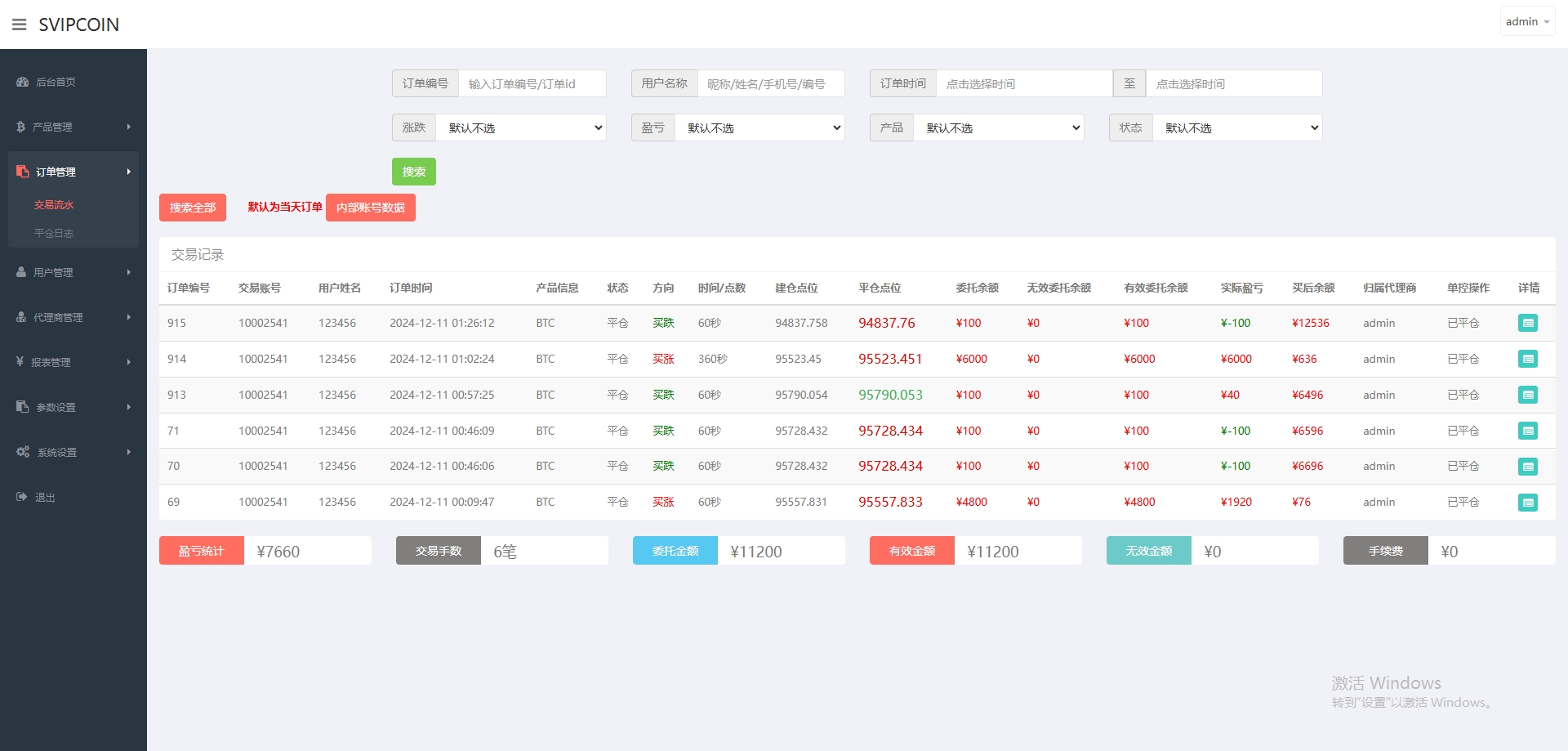Open the order end time picker
Screen dimensions: 1568x751
(x=1234, y=83)
